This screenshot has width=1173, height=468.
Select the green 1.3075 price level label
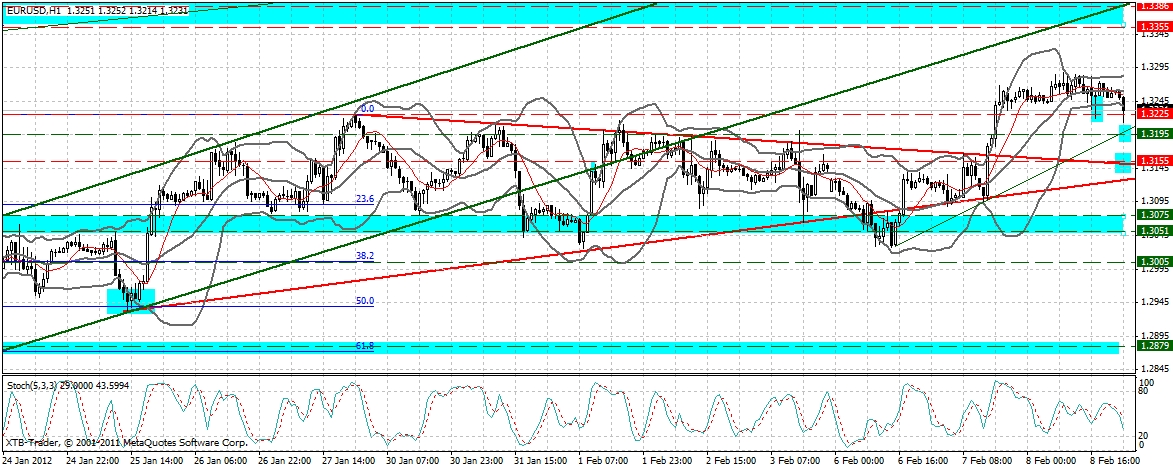tap(1154, 215)
